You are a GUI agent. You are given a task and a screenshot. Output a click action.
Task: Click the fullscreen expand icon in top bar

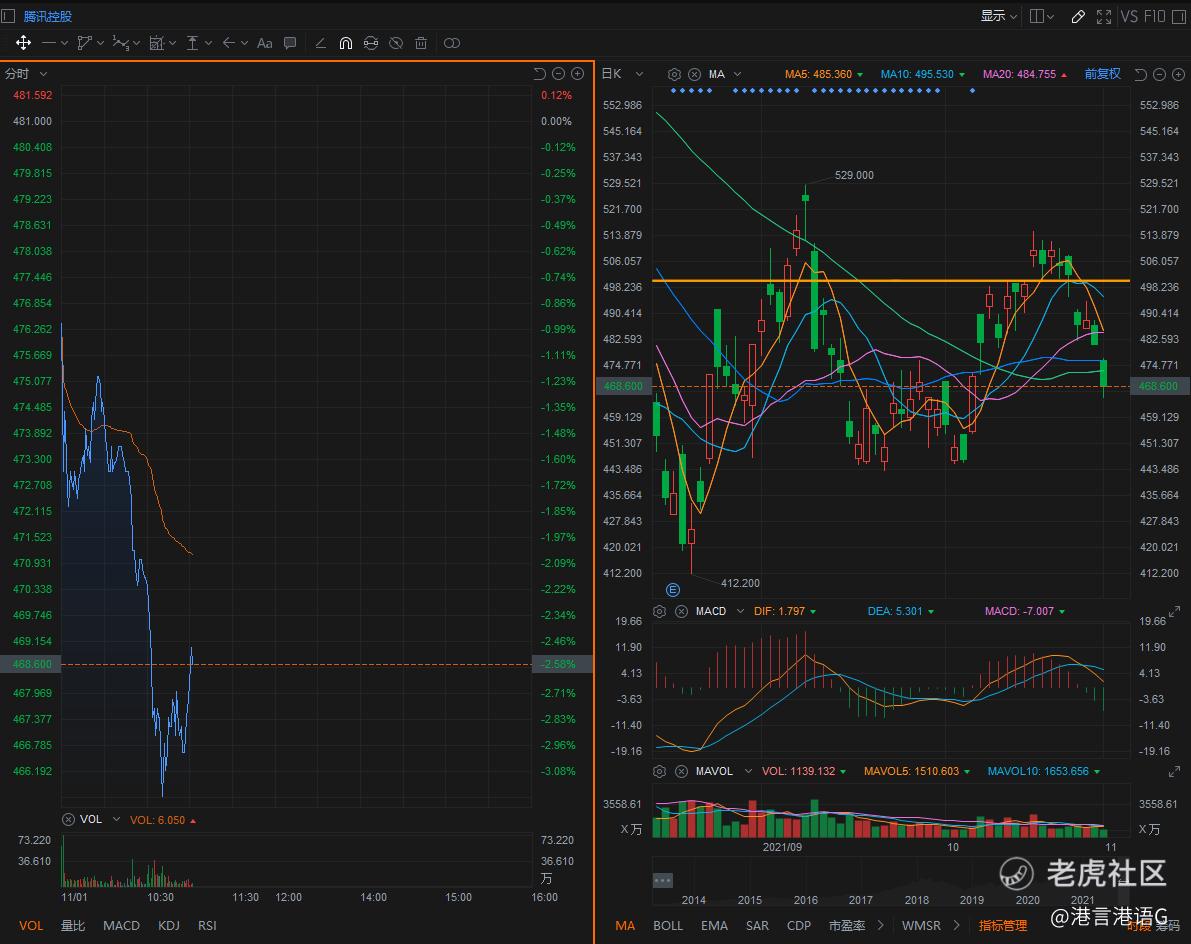point(1104,16)
